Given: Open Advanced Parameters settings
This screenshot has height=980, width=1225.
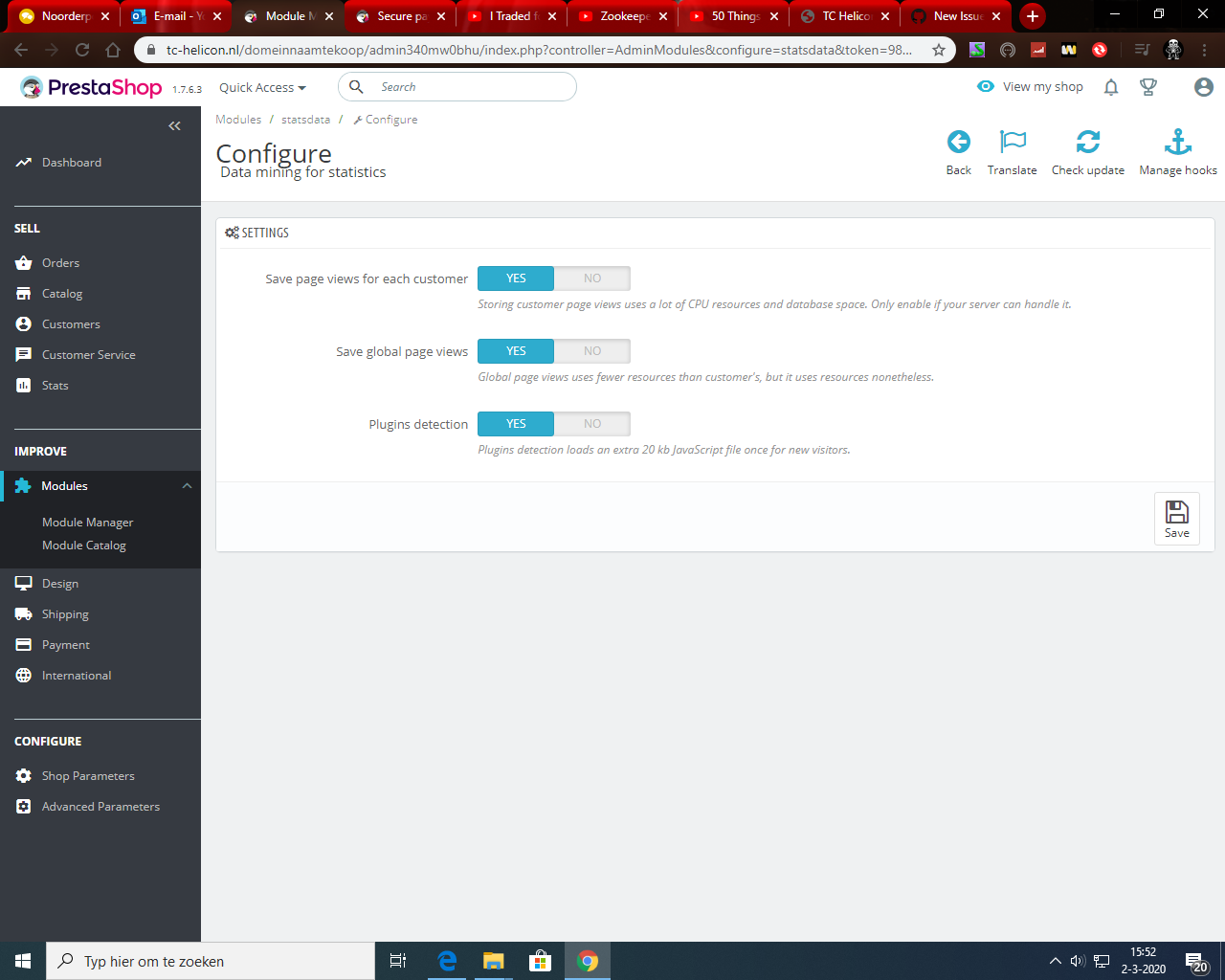Looking at the screenshot, I should pyautogui.click(x=100, y=806).
